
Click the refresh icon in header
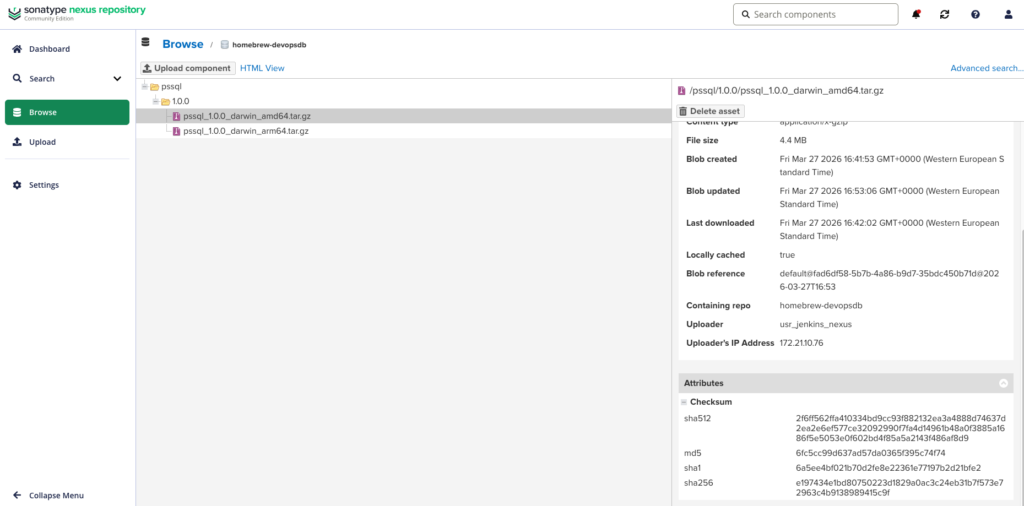pos(945,15)
